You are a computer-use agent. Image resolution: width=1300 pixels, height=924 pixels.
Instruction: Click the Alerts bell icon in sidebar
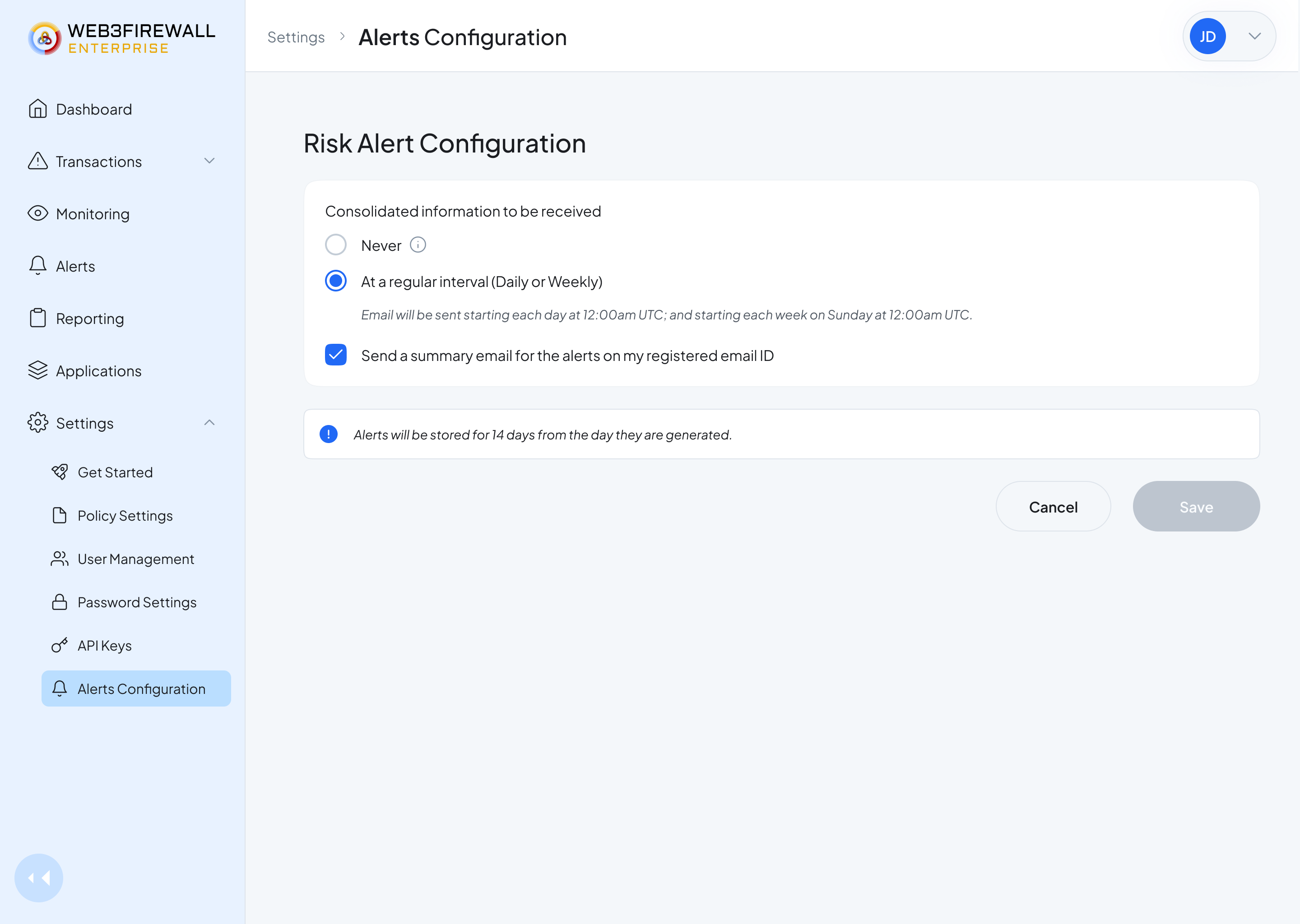[x=37, y=266]
